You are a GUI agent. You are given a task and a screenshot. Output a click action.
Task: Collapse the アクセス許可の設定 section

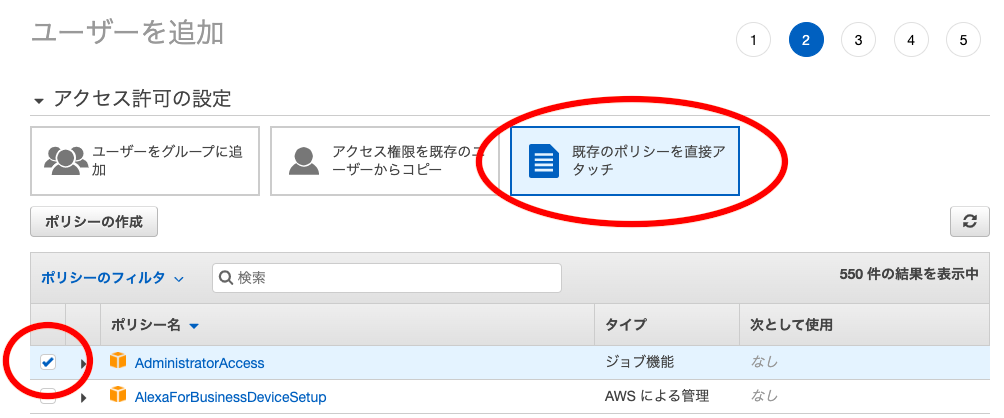pyautogui.click(x=40, y=101)
